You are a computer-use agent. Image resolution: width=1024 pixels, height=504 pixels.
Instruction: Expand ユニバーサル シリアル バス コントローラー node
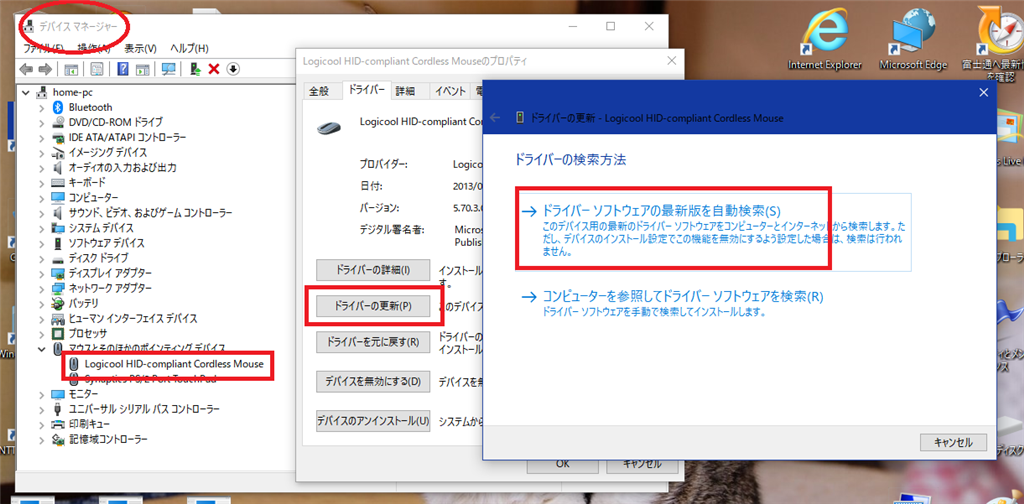pyautogui.click(x=42, y=409)
